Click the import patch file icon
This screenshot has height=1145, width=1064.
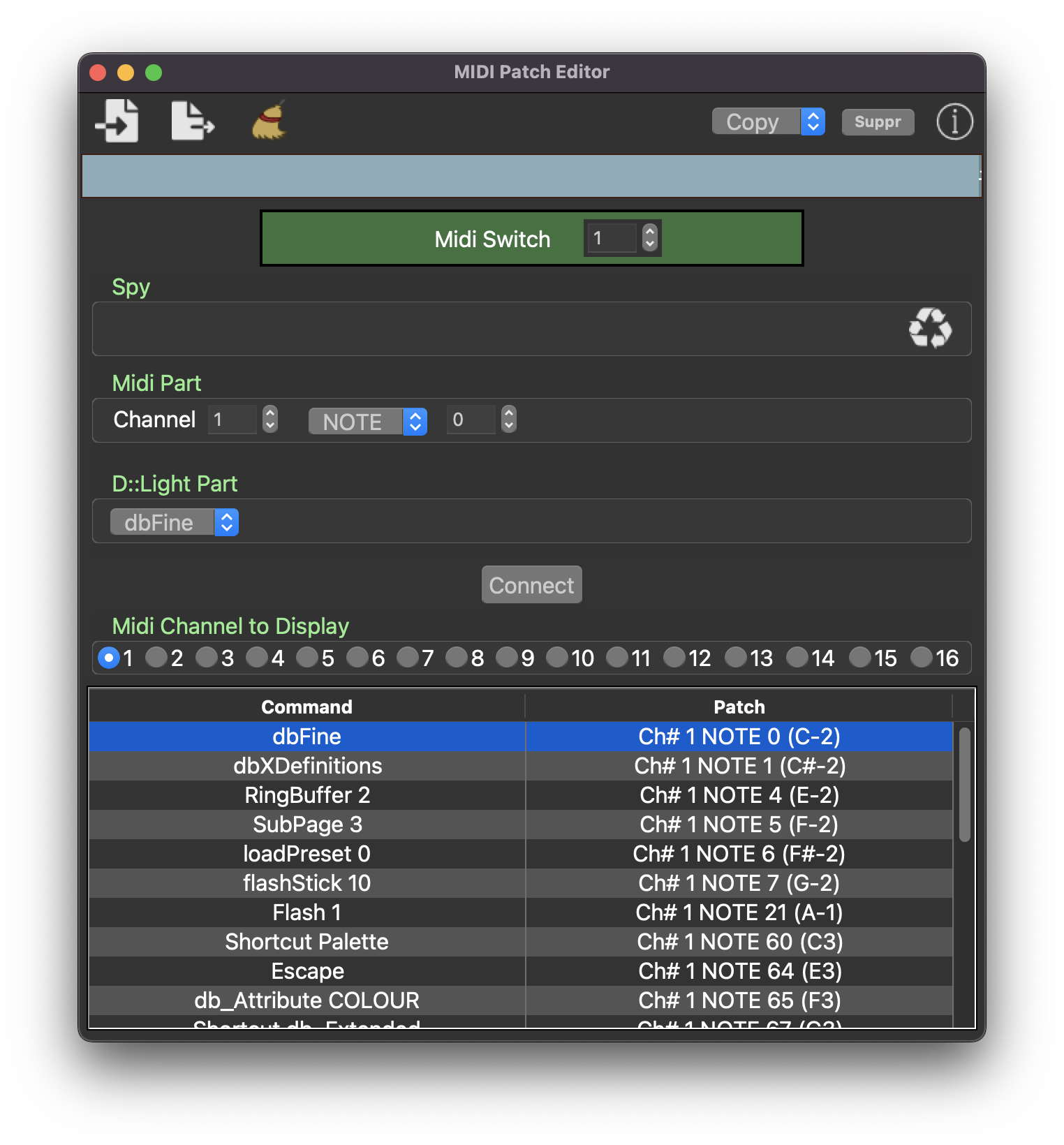coord(117,121)
